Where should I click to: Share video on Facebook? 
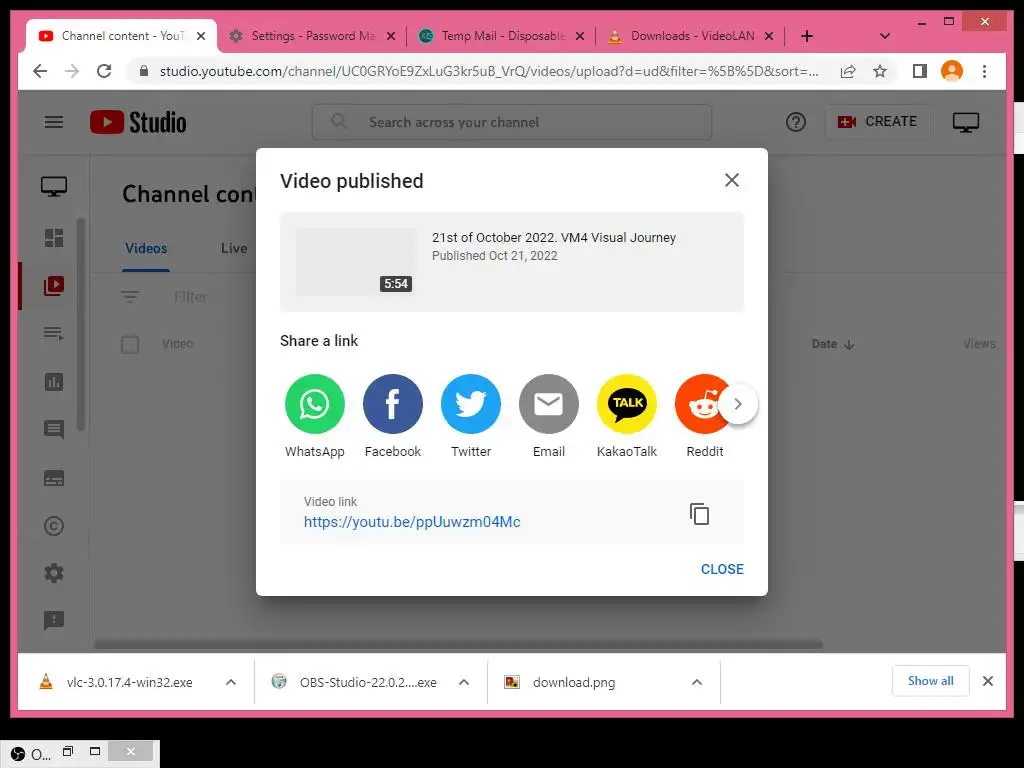[x=392, y=404]
